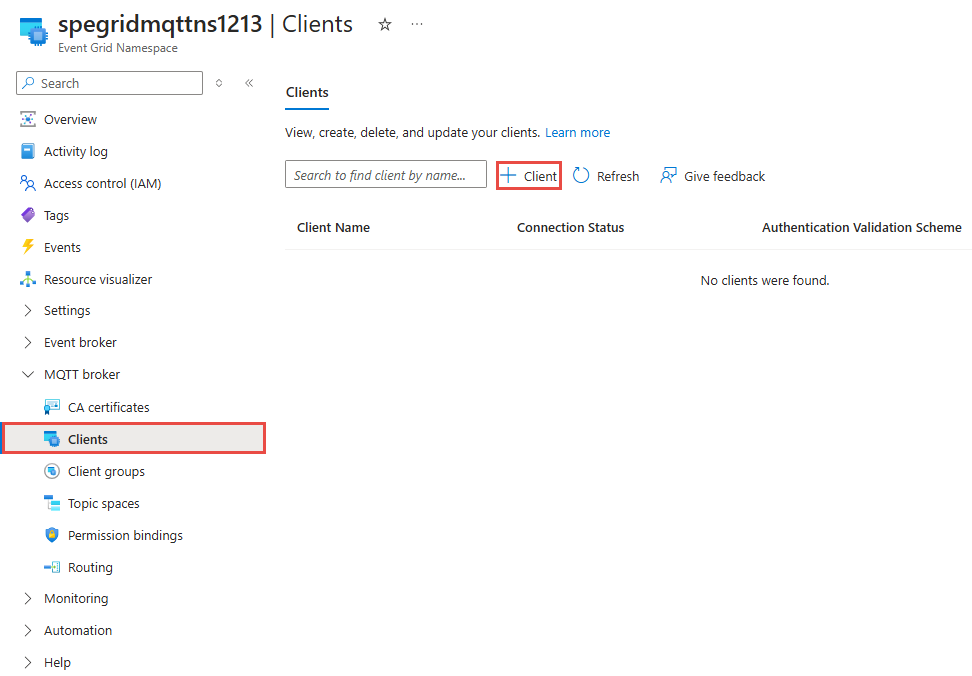Follow the Learn more link
This screenshot has width=972, height=676.
tap(577, 133)
